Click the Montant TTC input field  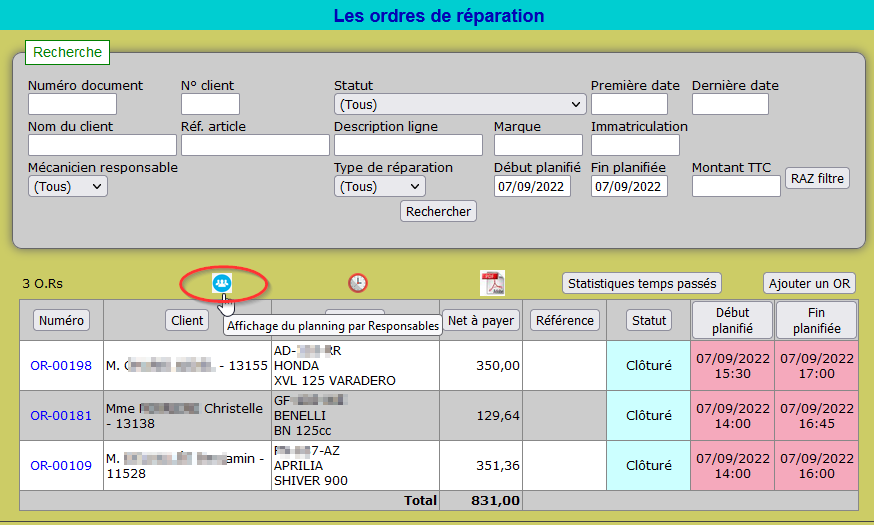click(736, 186)
